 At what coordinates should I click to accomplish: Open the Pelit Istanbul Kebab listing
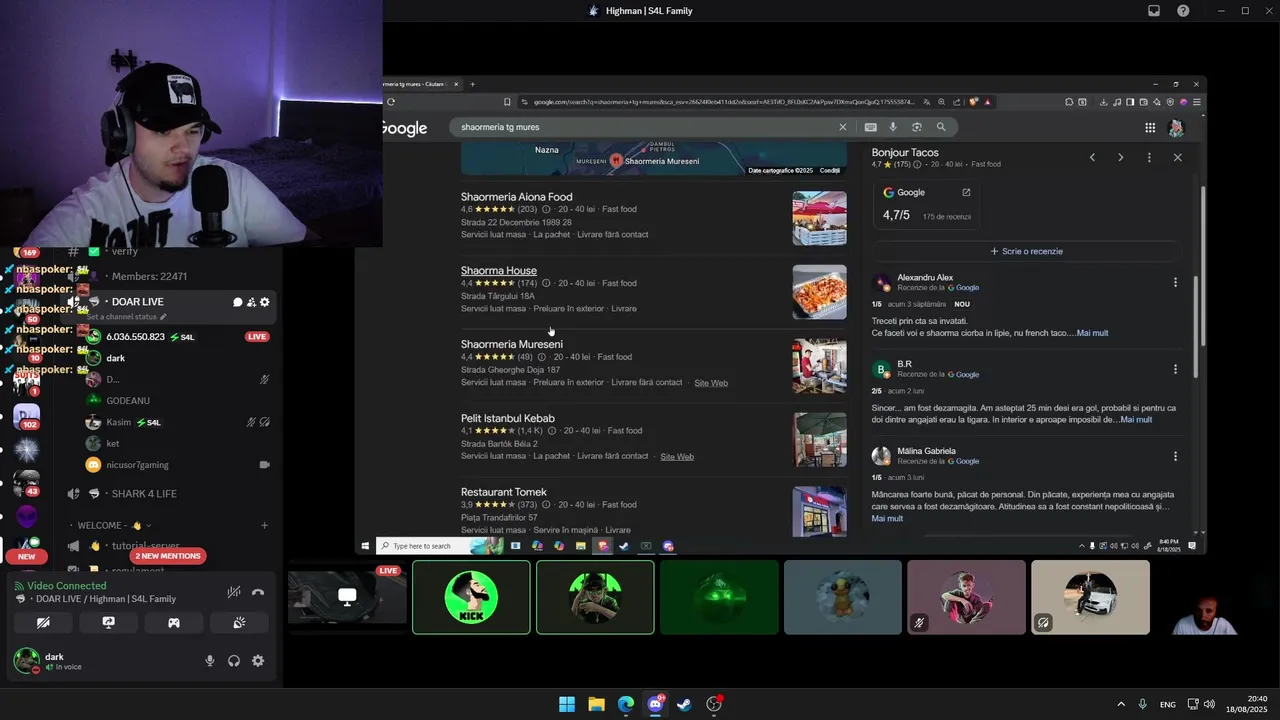(508, 418)
